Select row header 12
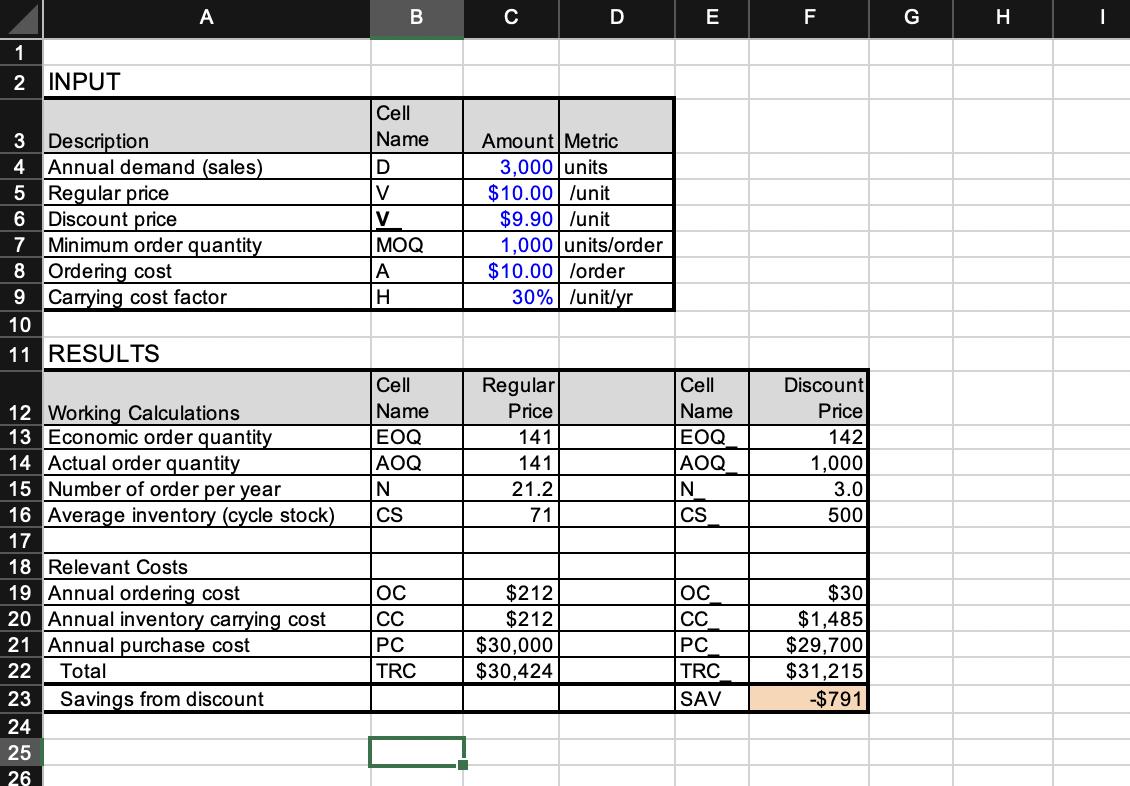The width and height of the screenshot is (1130, 786). (x=20, y=411)
